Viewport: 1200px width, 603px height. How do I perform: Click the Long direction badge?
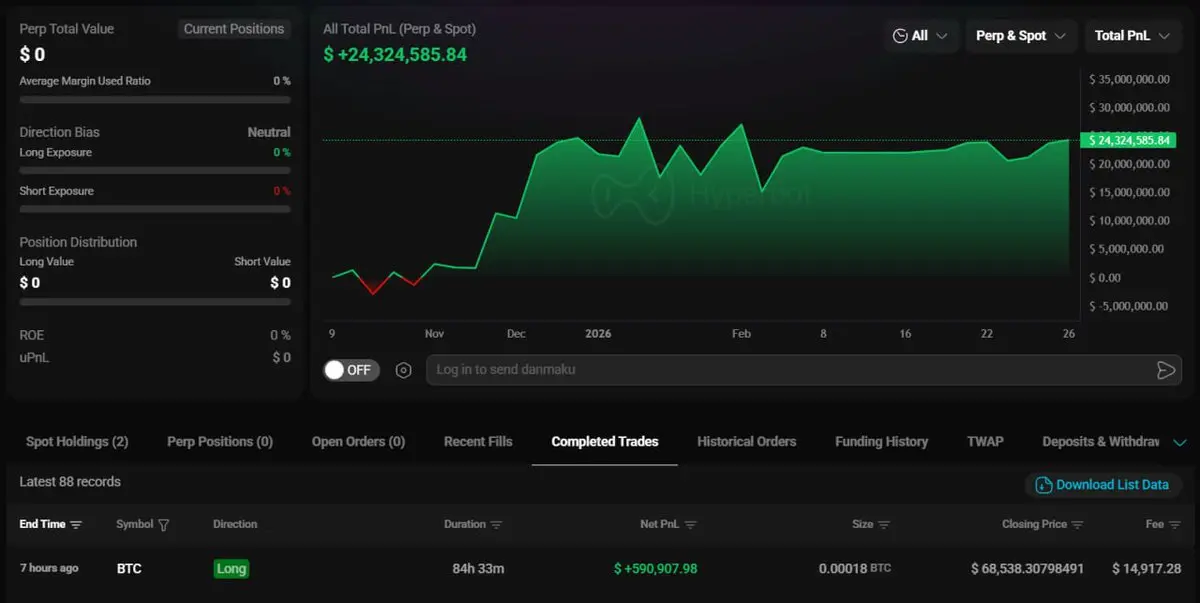231,568
